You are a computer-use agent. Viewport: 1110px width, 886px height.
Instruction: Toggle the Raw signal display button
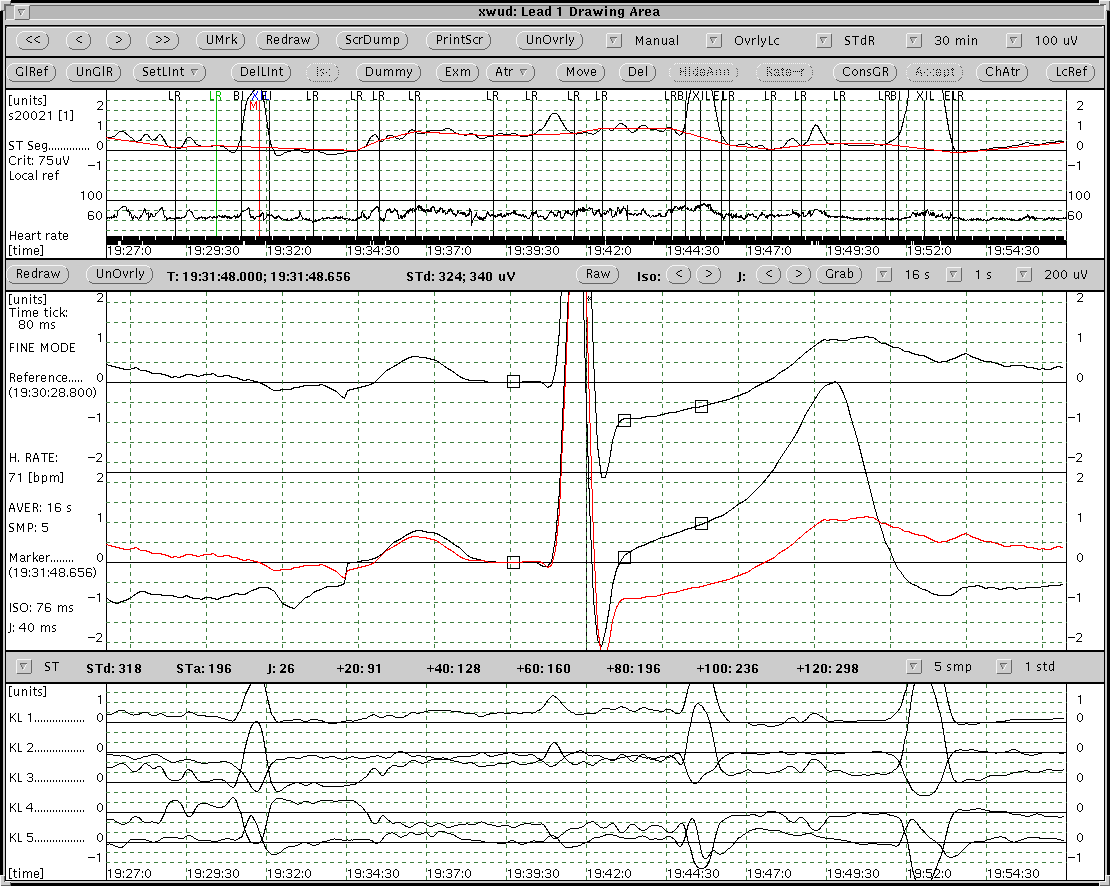pyautogui.click(x=598, y=274)
